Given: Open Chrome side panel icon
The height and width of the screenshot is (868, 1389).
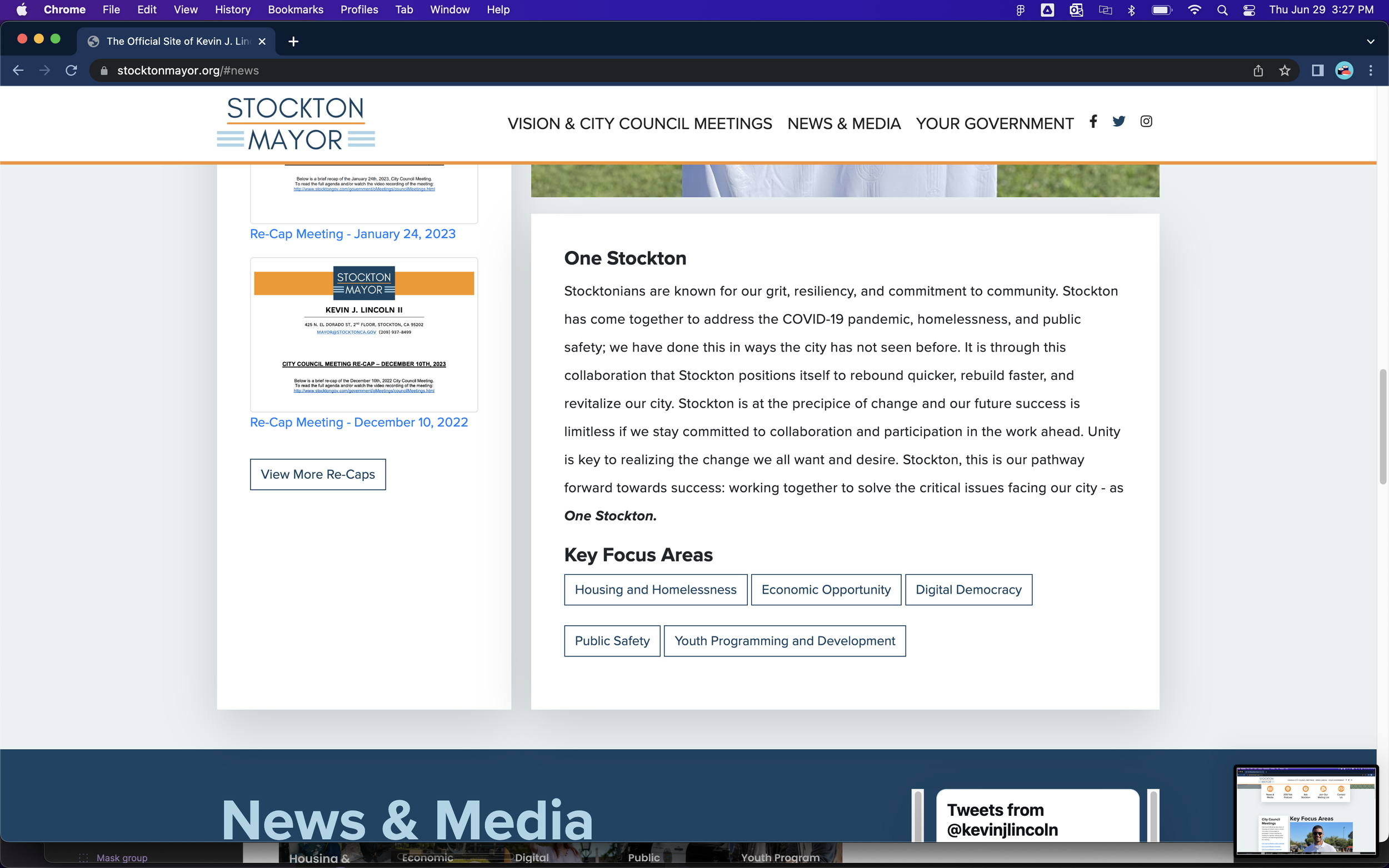Looking at the screenshot, I should click(x=1317, y=71).
